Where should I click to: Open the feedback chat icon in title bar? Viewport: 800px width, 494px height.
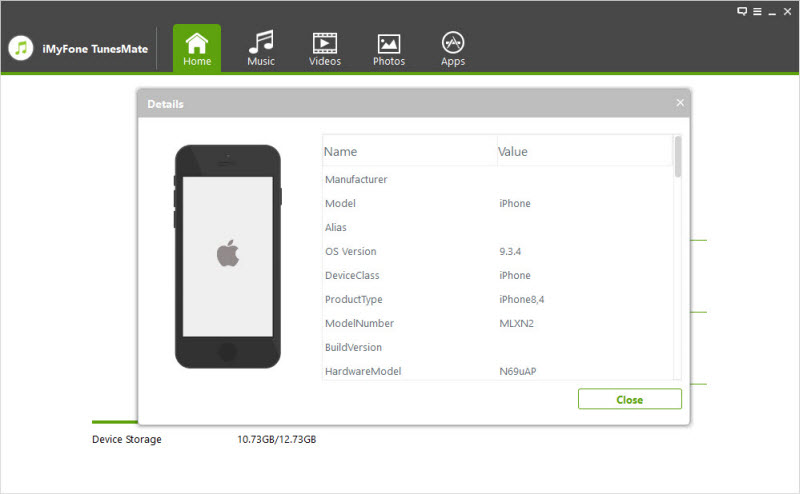coord(742,11)
